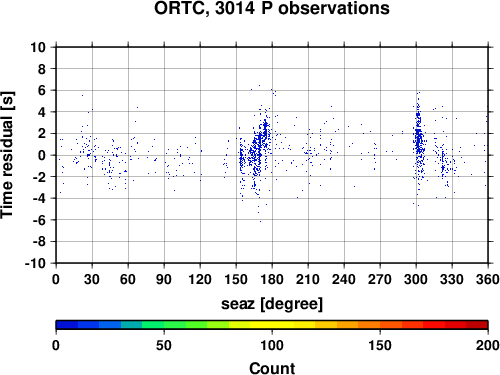This screenshot has height=375, width=500.
Task: Click the 'Time residual [s]' y-axis label
Action: (7, 155)
